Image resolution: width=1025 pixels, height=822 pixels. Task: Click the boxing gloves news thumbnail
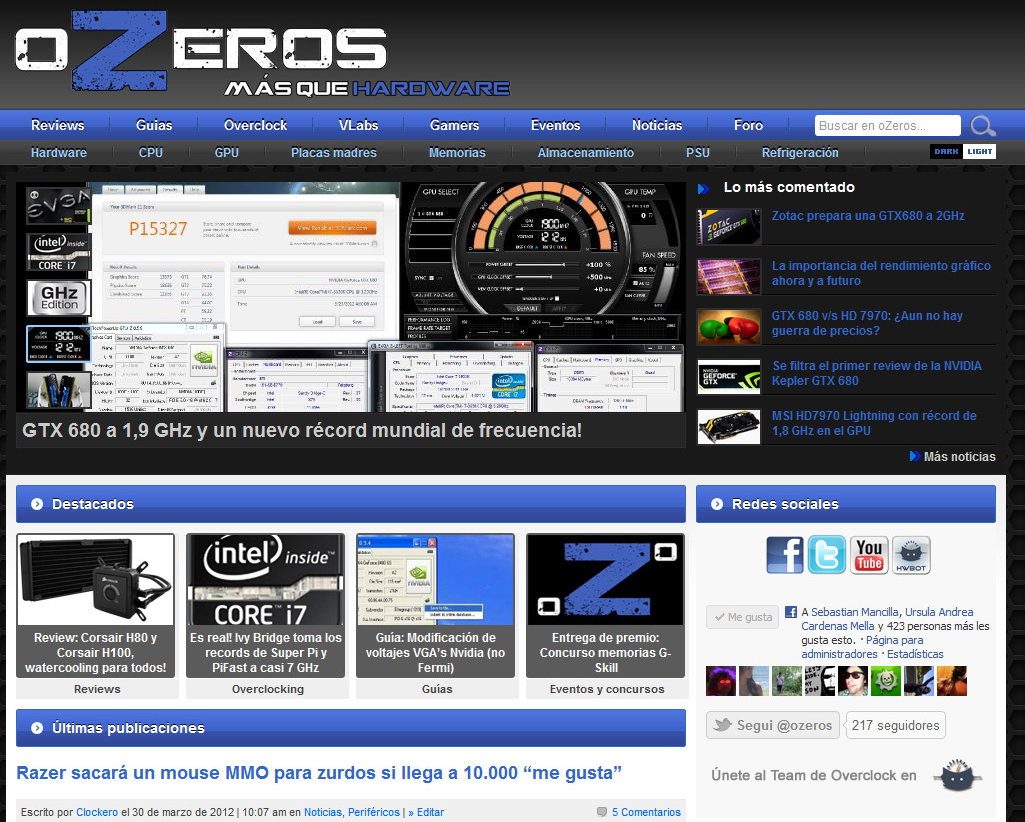coord(729,326)
